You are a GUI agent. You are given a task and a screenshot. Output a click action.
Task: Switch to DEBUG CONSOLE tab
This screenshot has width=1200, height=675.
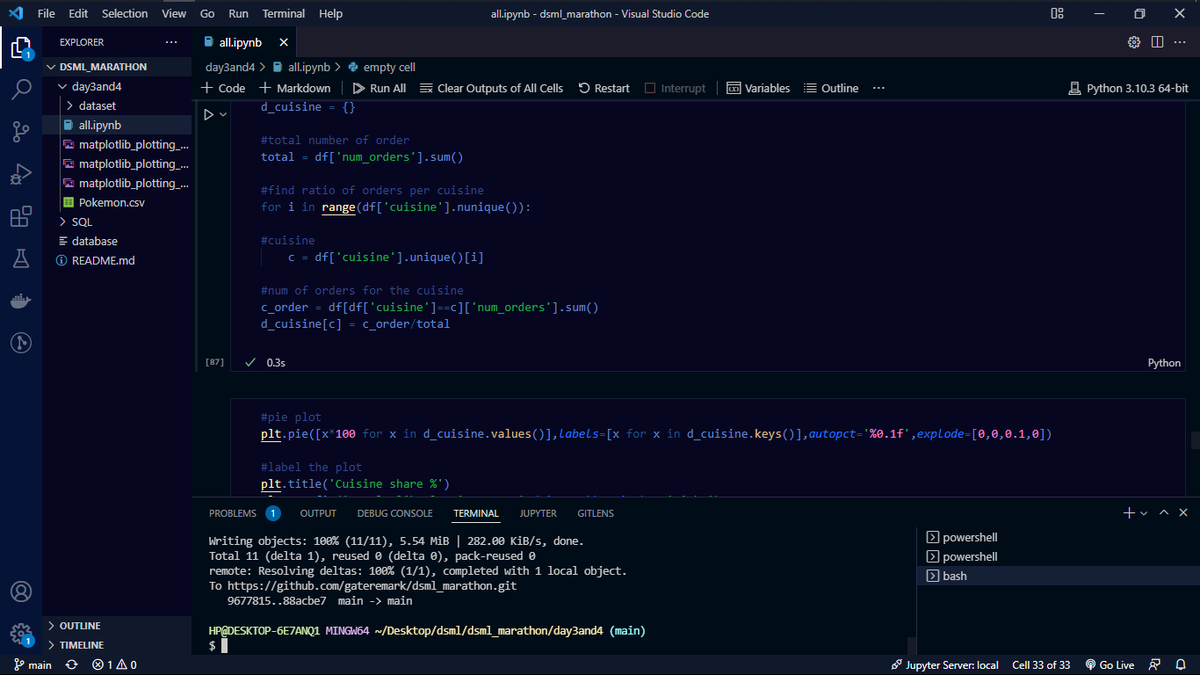pyautogui.click(x=395, y=513)
